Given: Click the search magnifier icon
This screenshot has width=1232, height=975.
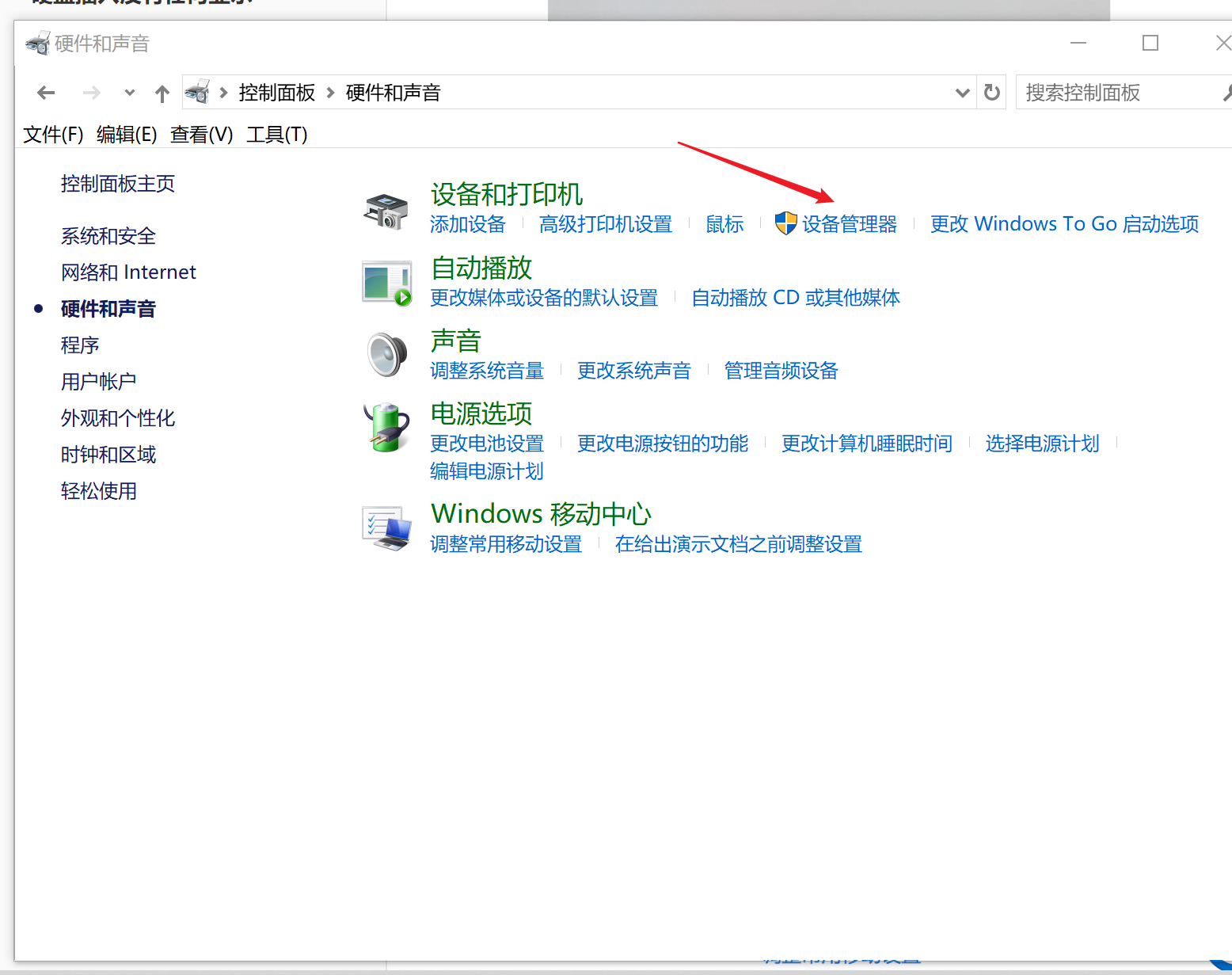Looking at the screenshot, I should 1227,93.
